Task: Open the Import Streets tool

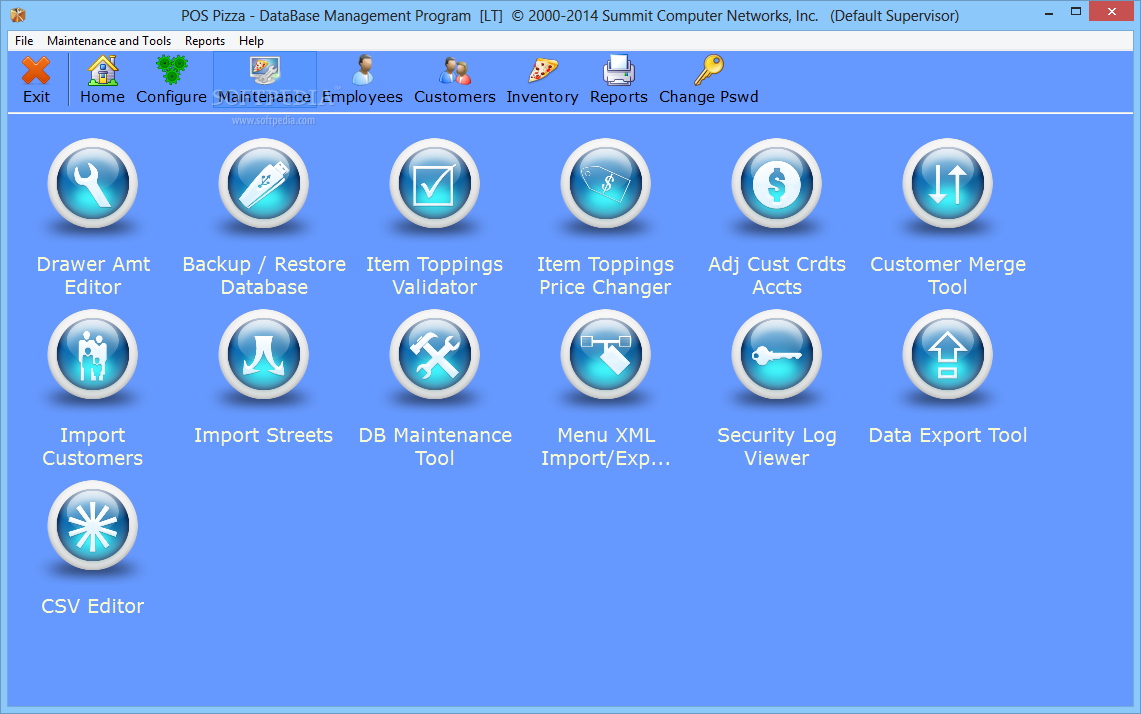Action: (x=263, y=354)
